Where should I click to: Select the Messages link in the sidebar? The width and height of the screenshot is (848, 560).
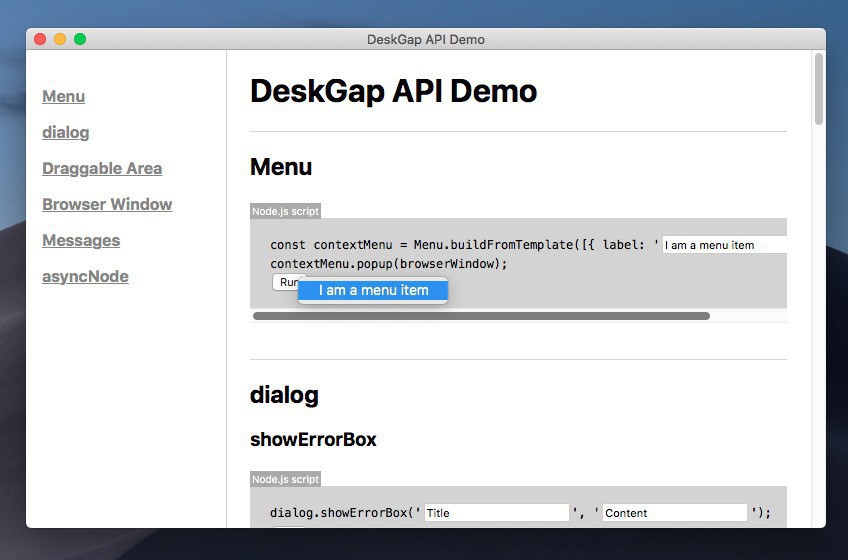tap(81, 240)
